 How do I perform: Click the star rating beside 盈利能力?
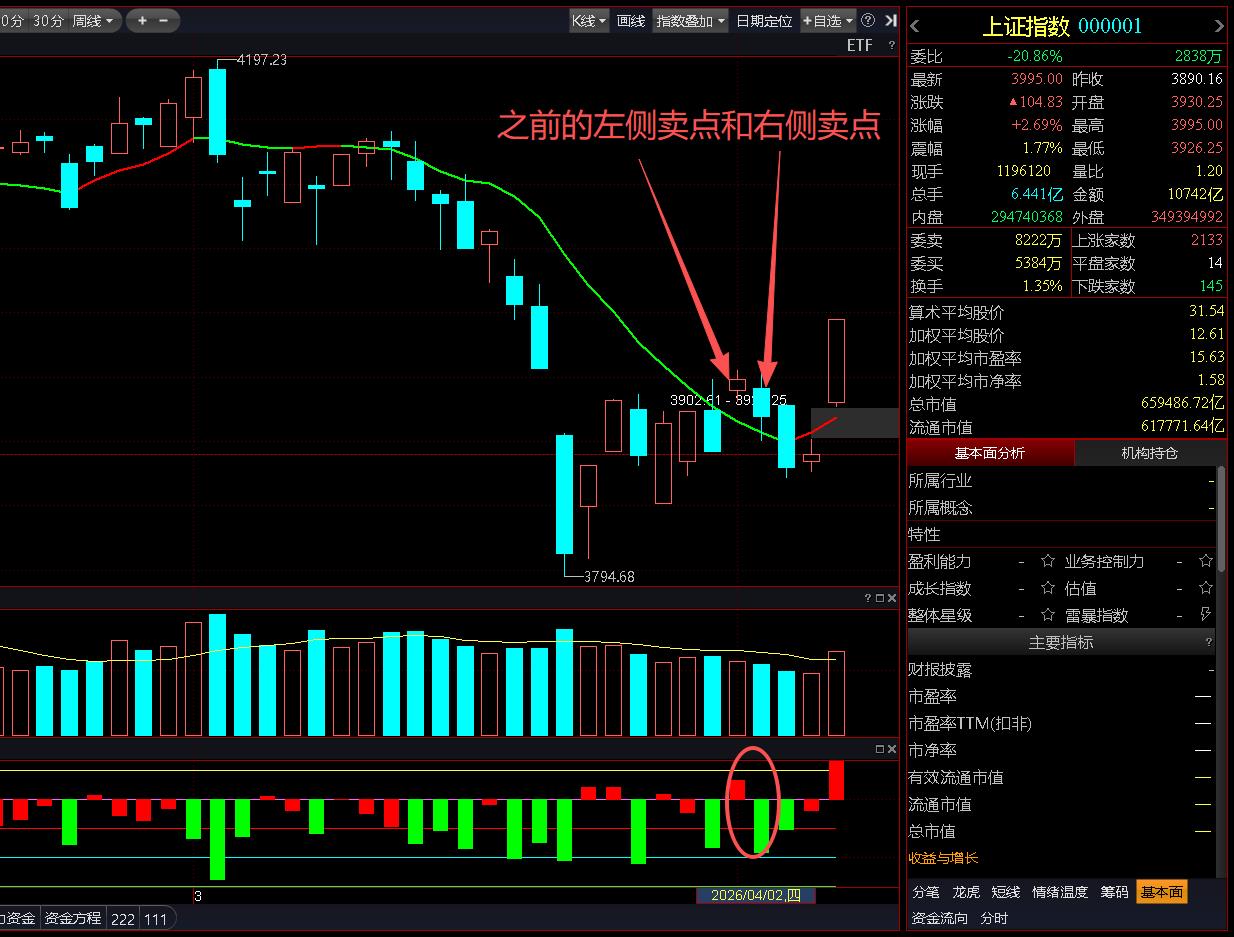coord(1048,562)
